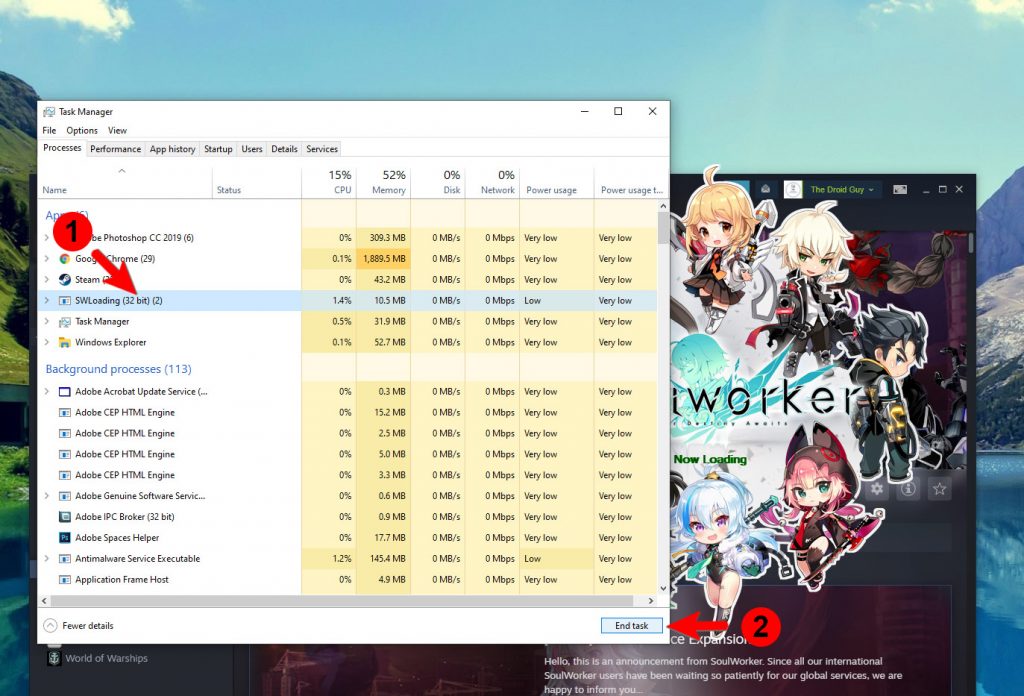Select the SWLoading process icon

coord(65,300)
